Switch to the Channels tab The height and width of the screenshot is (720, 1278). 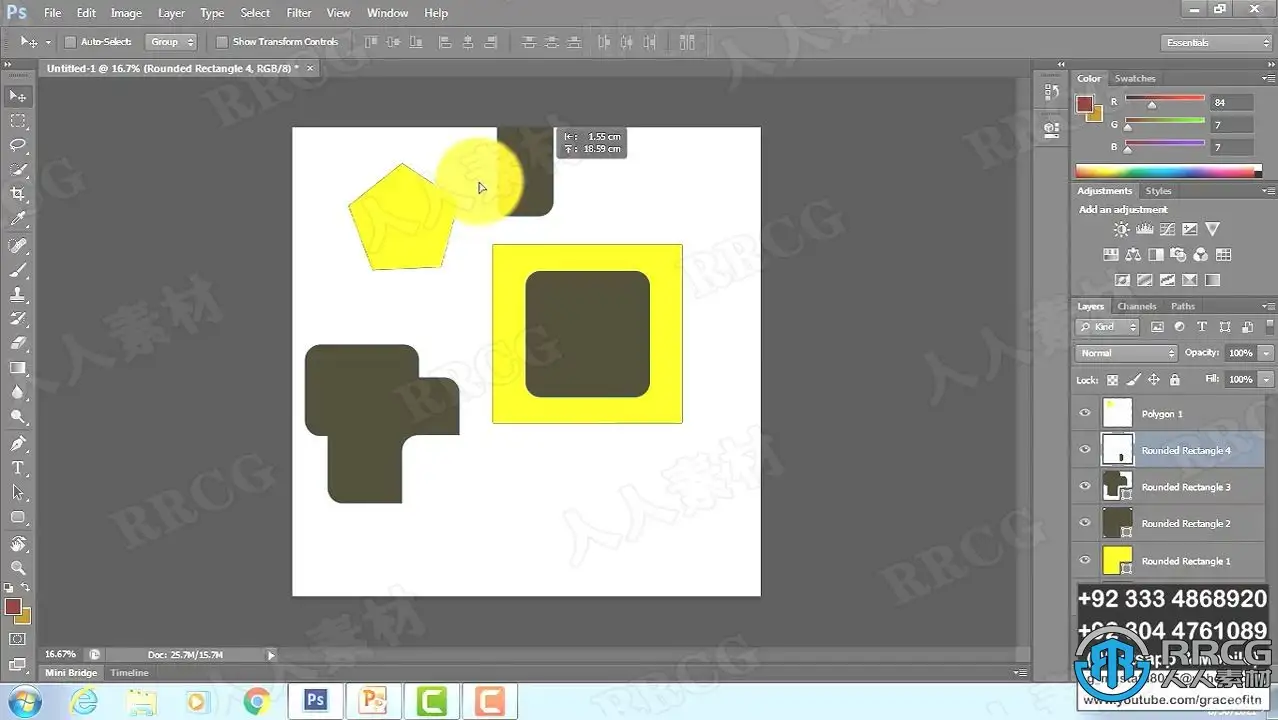1137,306
